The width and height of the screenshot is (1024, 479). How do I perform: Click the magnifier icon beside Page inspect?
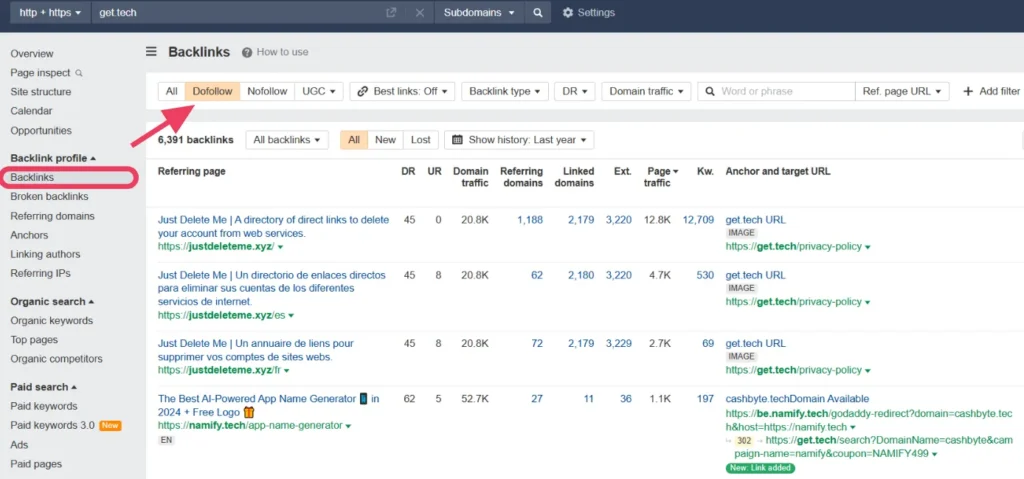(79, 73)
